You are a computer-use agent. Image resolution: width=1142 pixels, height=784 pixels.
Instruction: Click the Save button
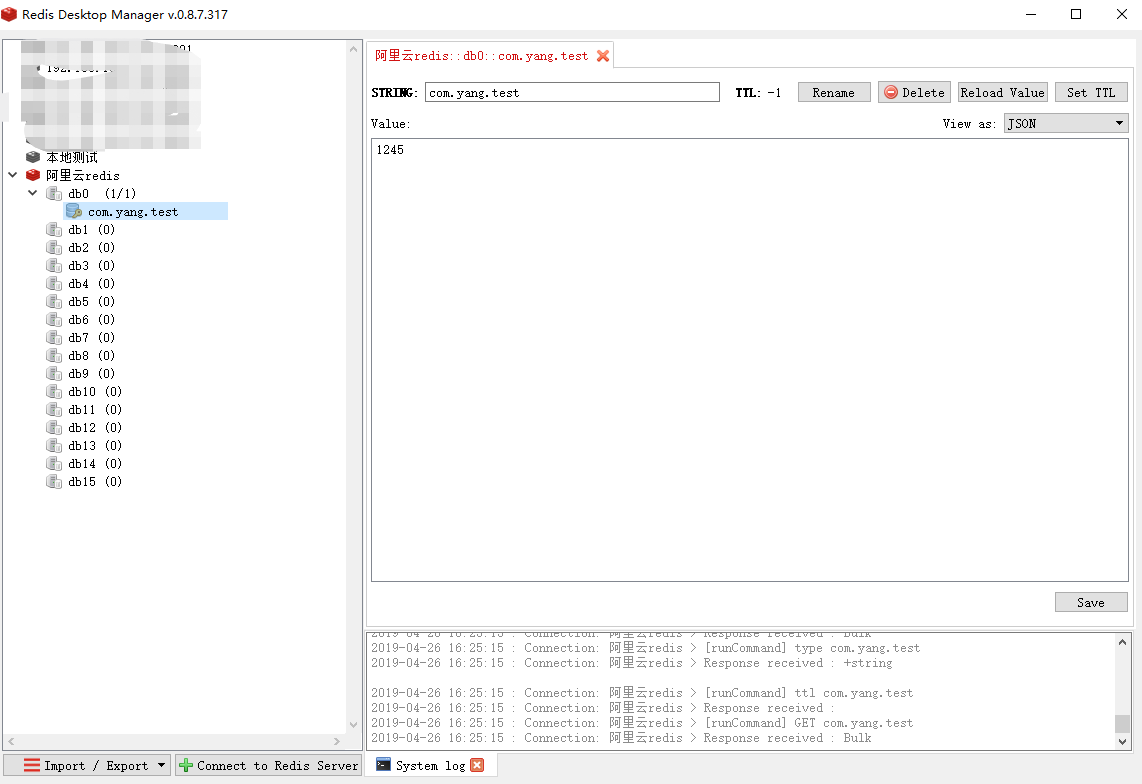point(1091,603)
